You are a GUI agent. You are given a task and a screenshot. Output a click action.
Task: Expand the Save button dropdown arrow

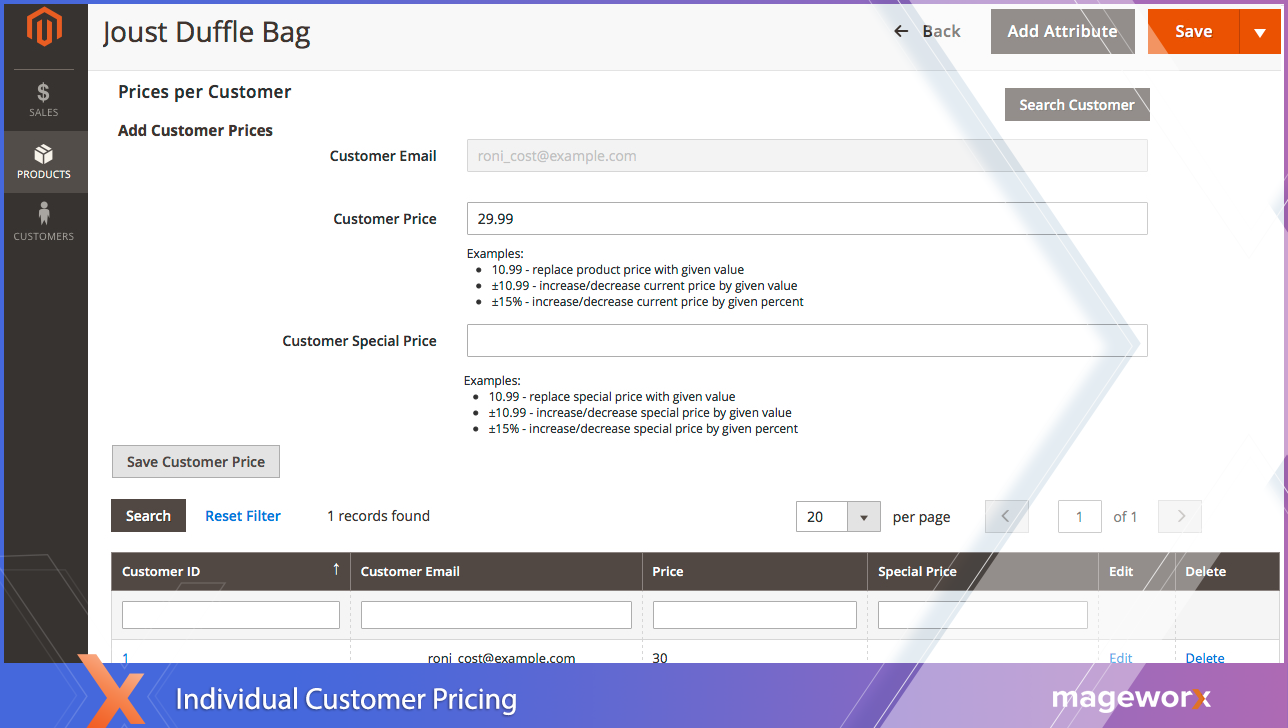pos(1259,32)
